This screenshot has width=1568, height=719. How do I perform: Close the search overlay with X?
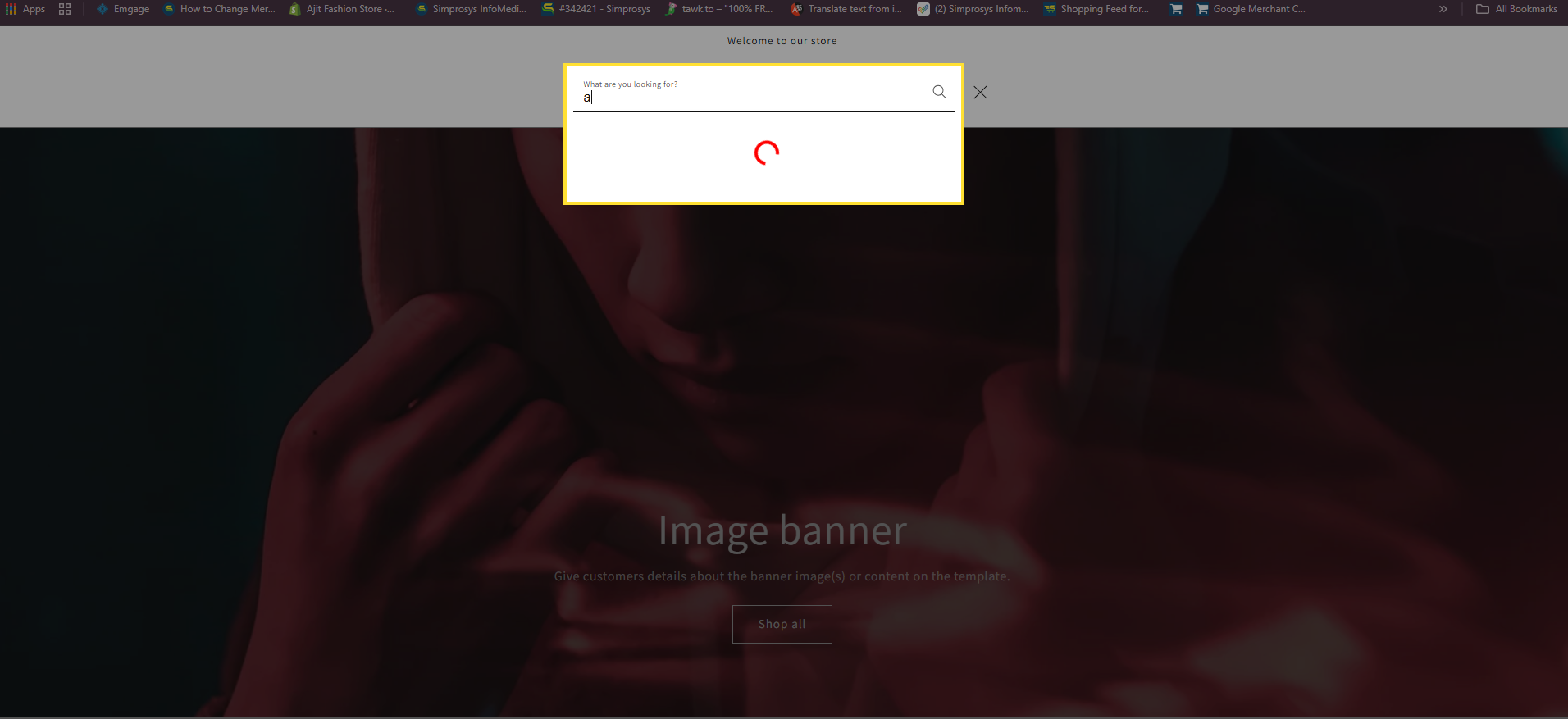[x=980, y=93]
